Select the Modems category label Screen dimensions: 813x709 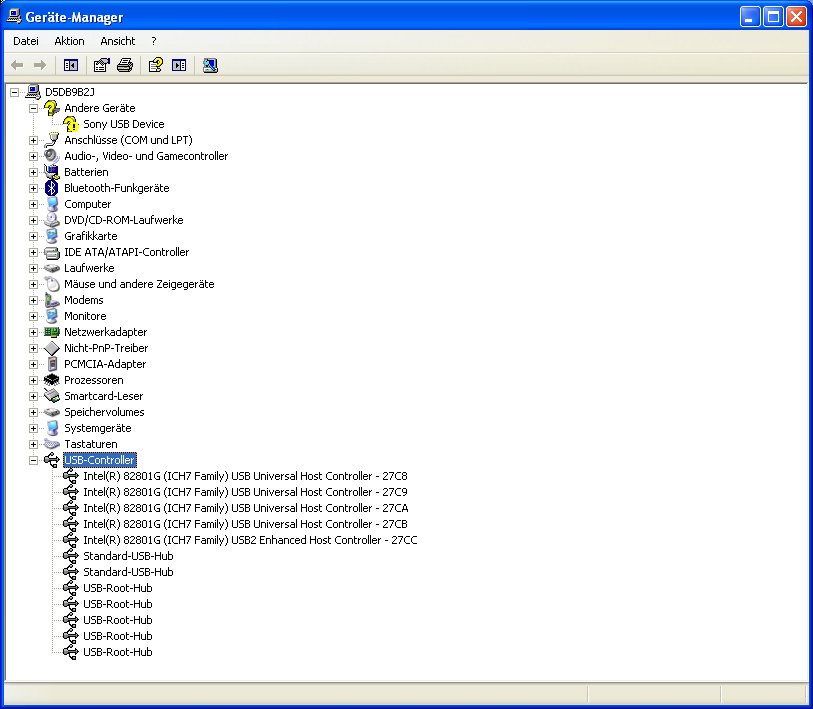pyautogui.click(x=85, y=300)
